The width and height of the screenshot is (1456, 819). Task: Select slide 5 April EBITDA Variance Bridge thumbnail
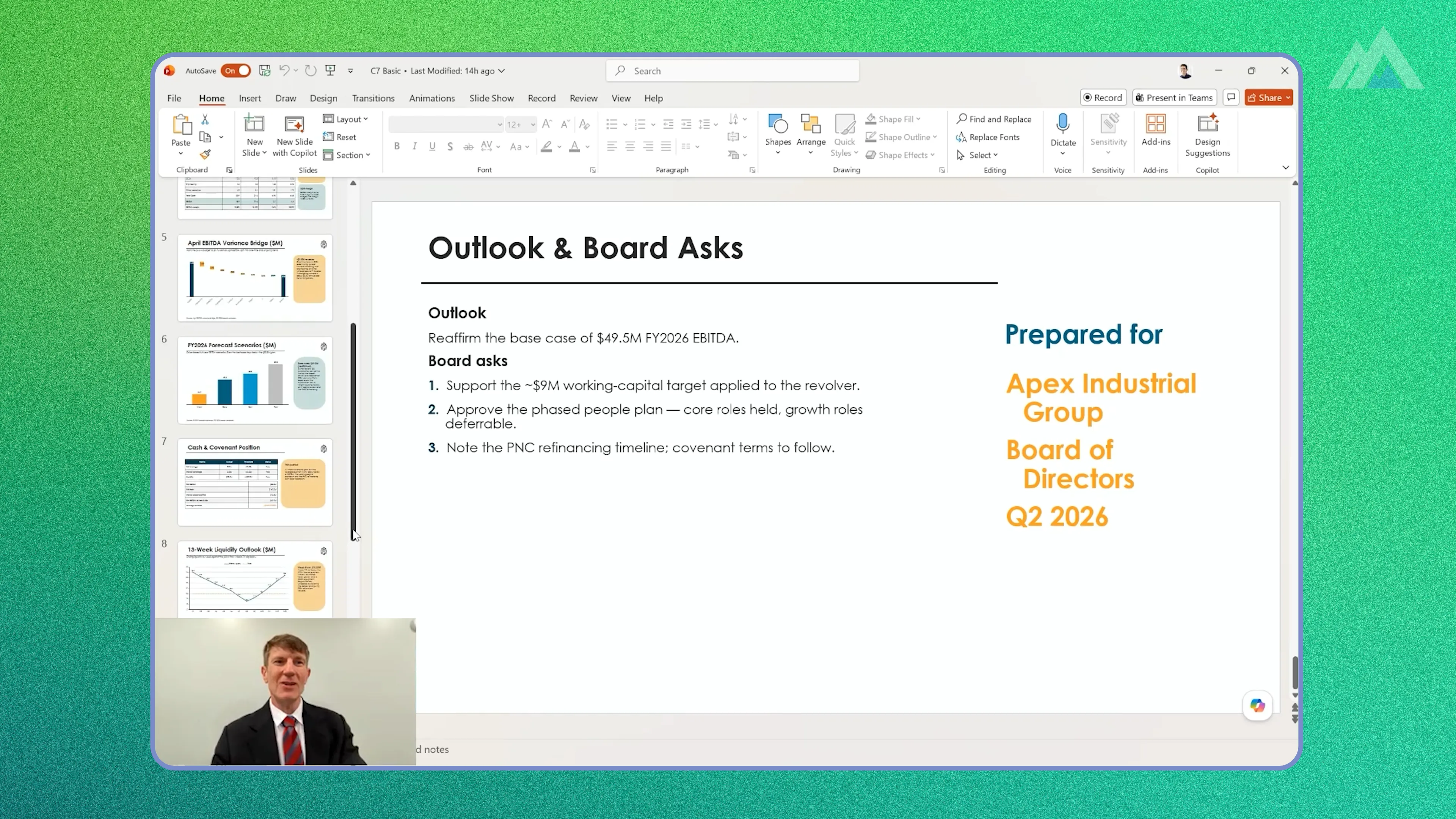(x=255, y=278)
